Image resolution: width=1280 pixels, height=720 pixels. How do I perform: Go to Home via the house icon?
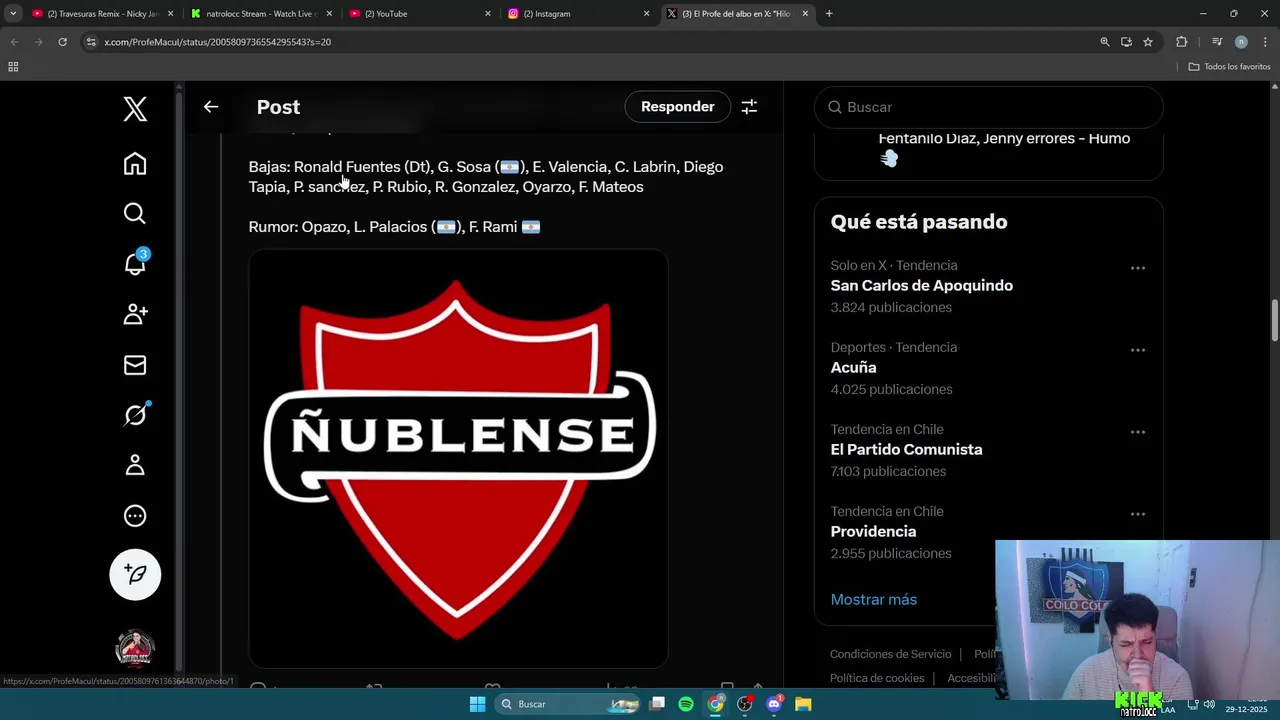(x=135, y=164)
